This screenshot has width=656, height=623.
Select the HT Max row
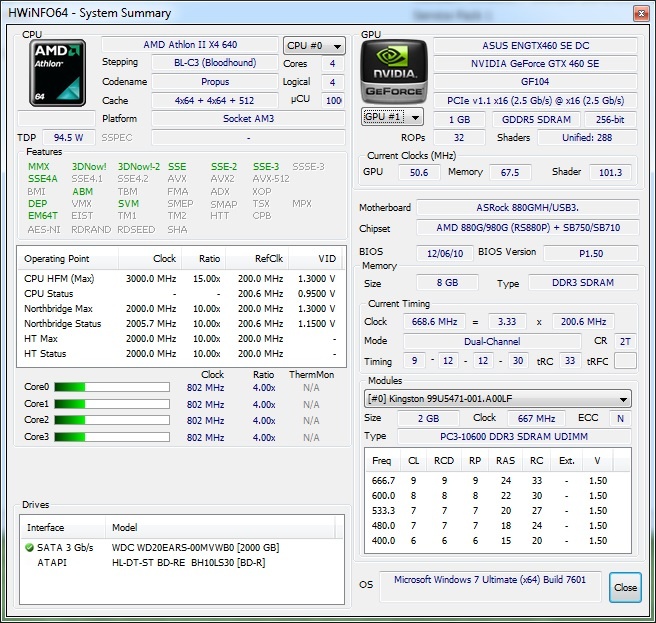181,339
